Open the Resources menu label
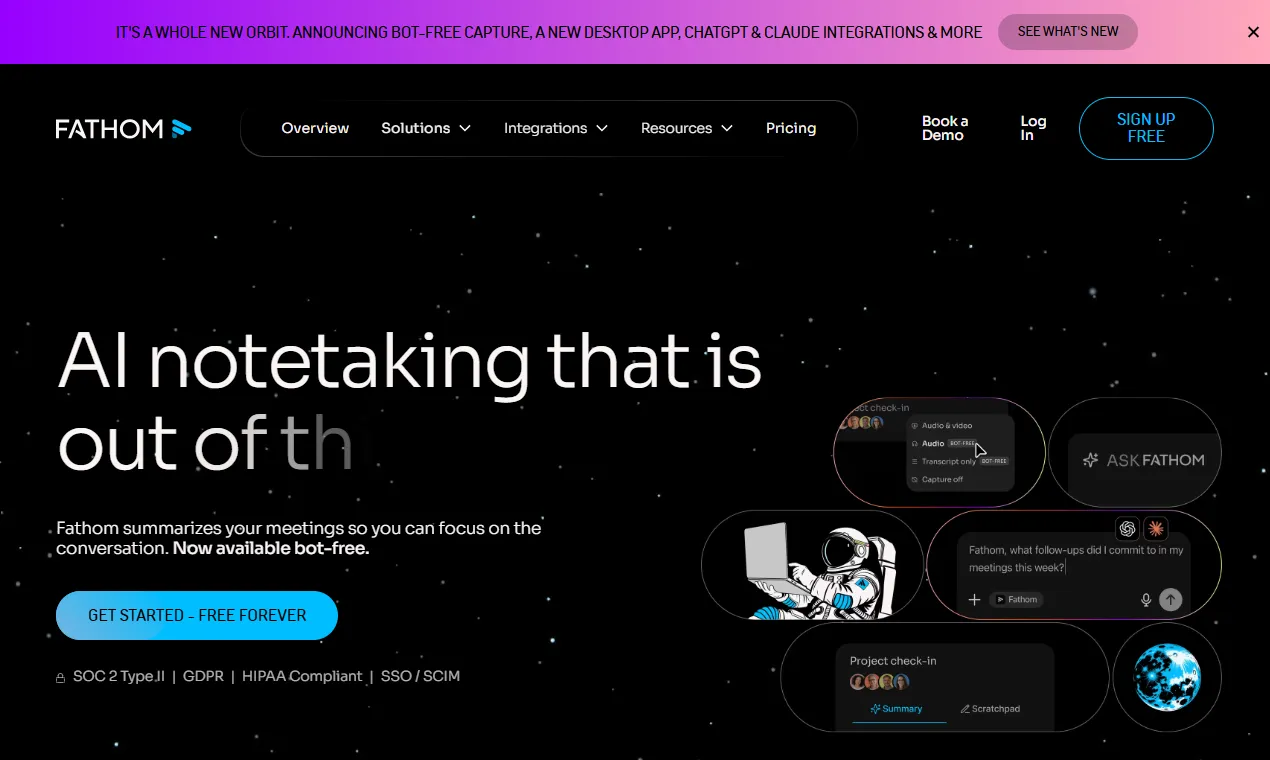Screen dimensions: 1270x760 pyautogui.click(x=676, y=128)
